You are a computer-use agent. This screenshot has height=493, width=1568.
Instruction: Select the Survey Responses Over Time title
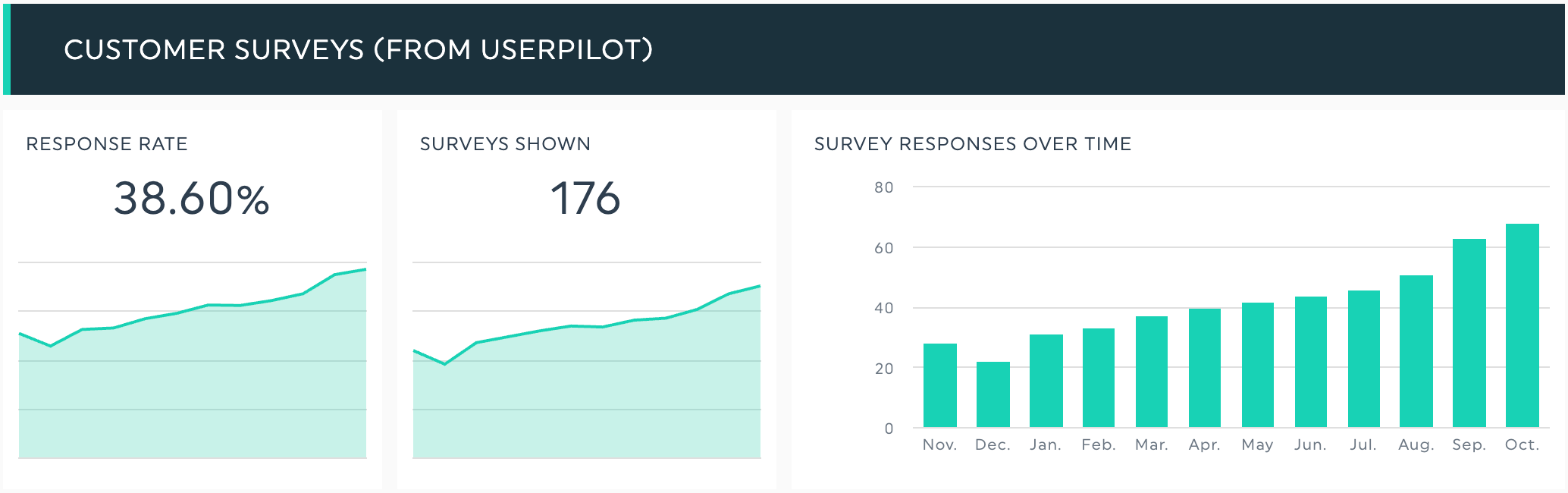(973, 144)
